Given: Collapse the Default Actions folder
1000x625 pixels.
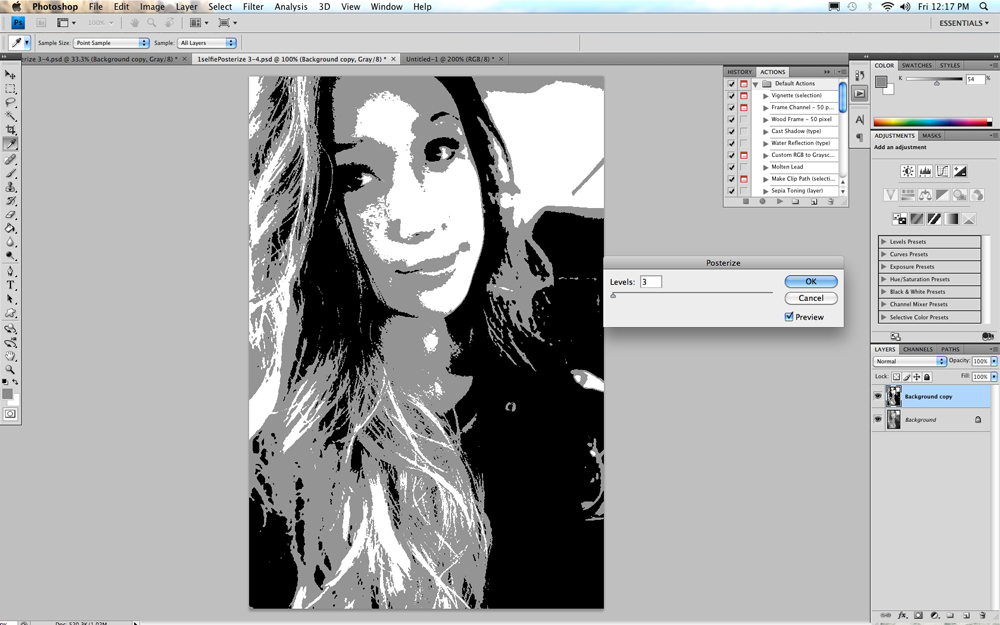Looking at the screenshot, I should coord(756,84).
